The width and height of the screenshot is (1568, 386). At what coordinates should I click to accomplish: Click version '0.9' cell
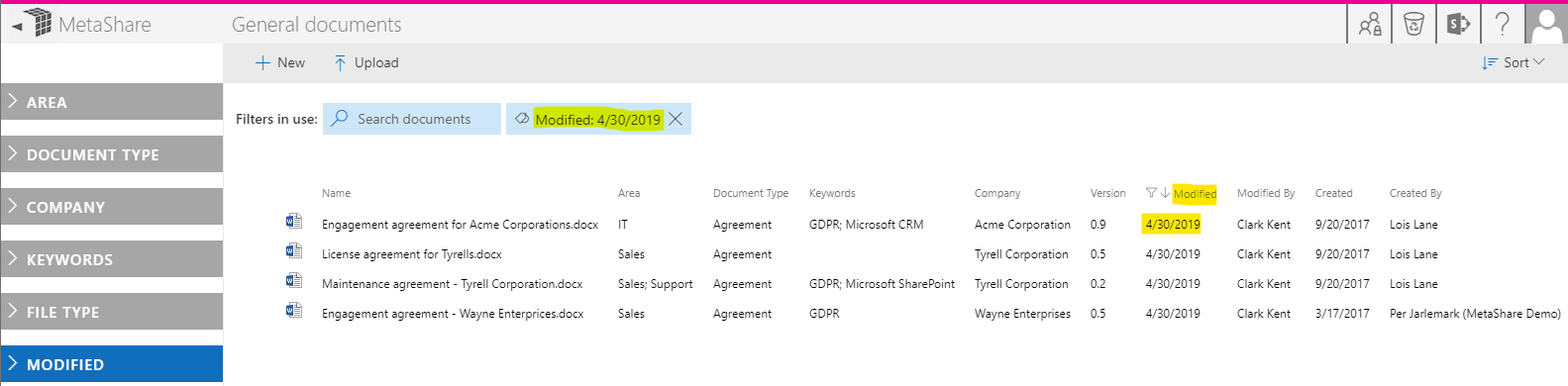point(1098,225)
